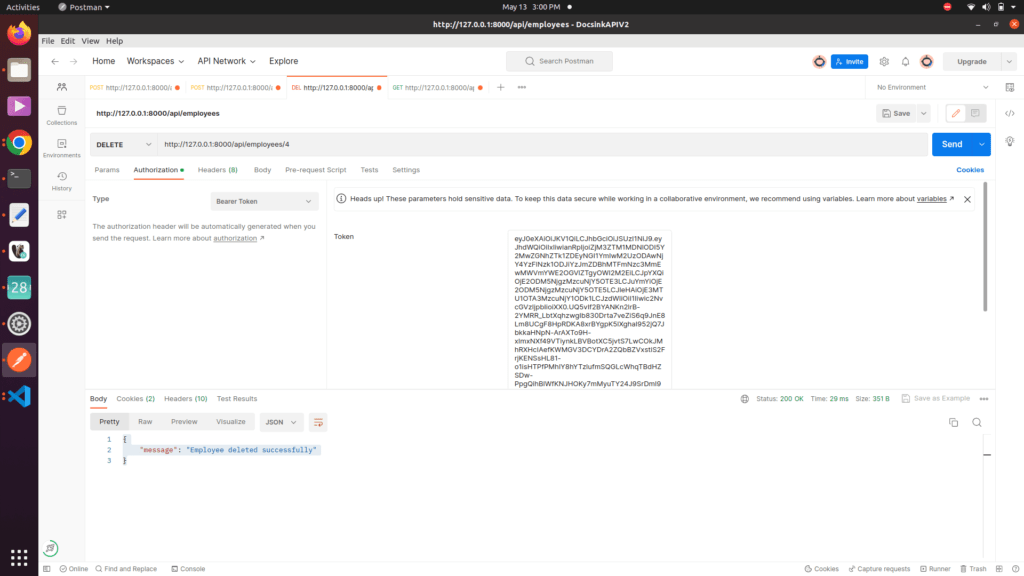1024x576 pixels.
Task: Open Find and Replace from the status bar
Action: pos(126,568)
